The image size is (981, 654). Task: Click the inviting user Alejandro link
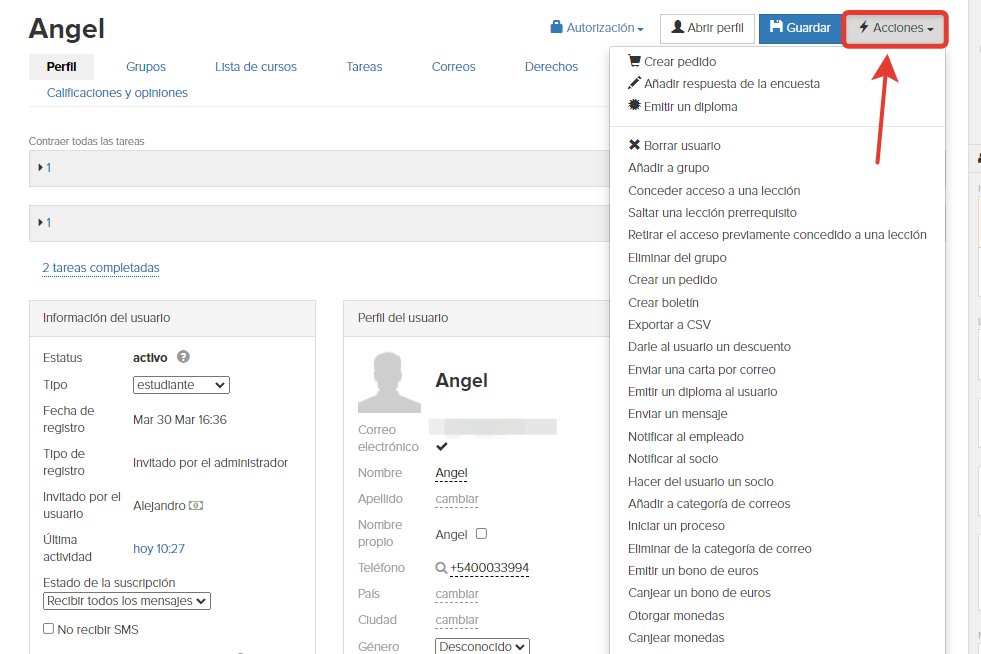point(159,506)
